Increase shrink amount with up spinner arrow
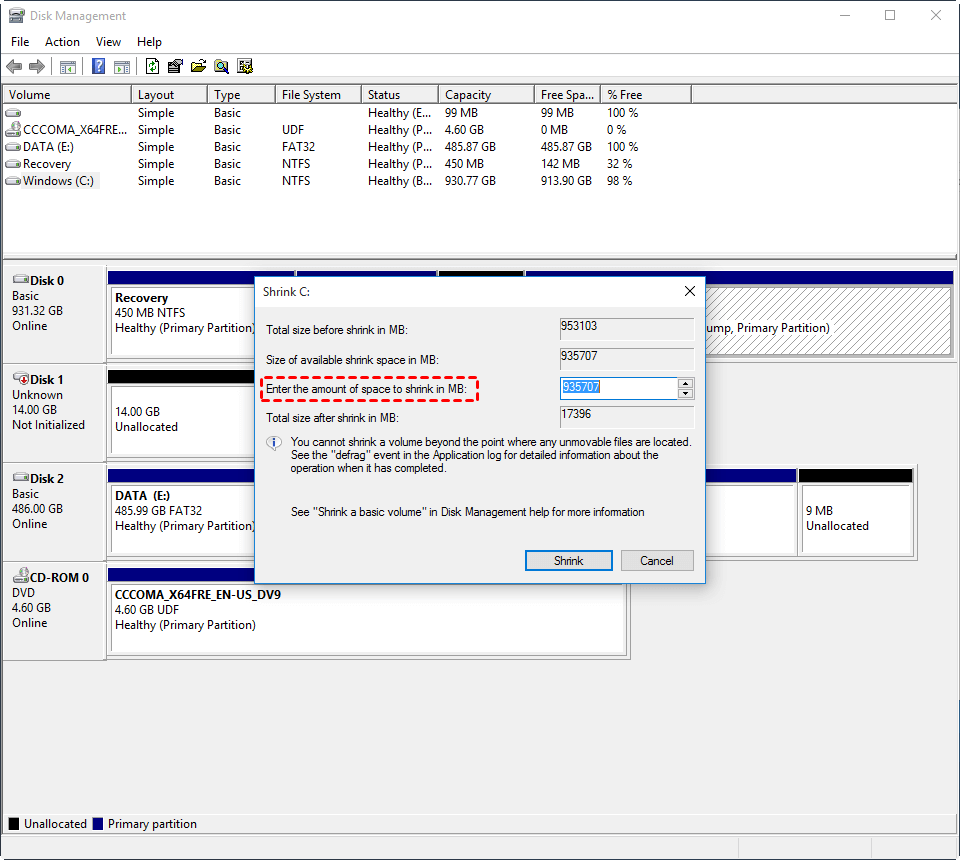This screenshot has width=960, height=860. pos(685,383)
